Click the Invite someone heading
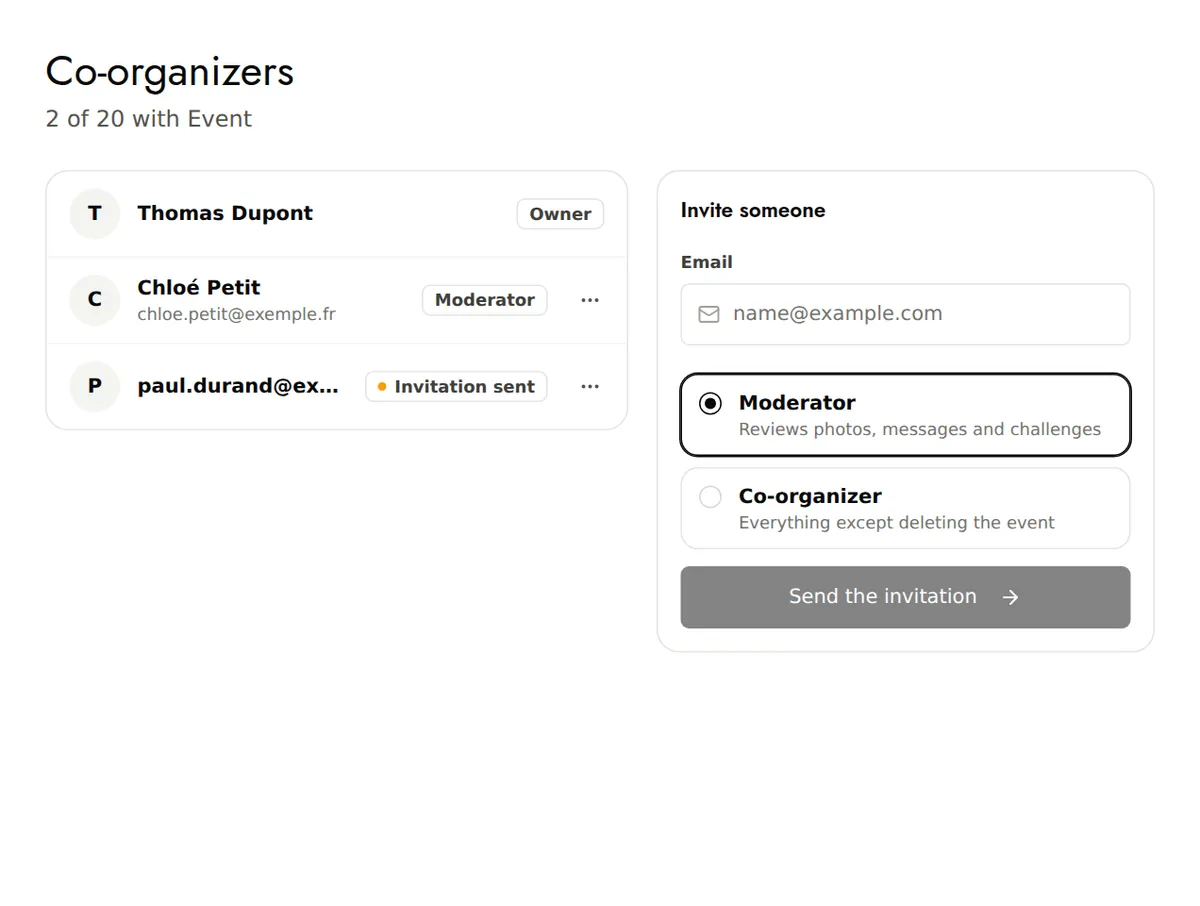Image resolution: width=1200 pixels, height=906 pixels. tap(753, 211)
